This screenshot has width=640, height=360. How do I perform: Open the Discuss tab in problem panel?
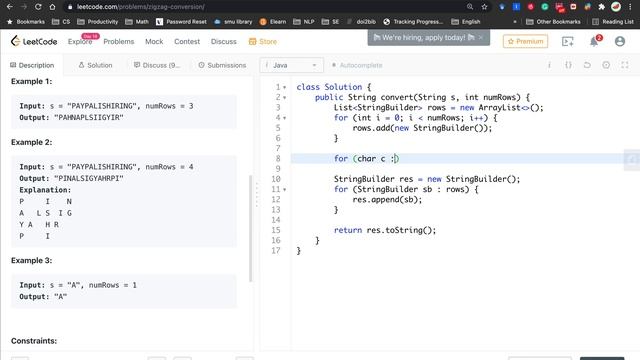pos(157,65)
